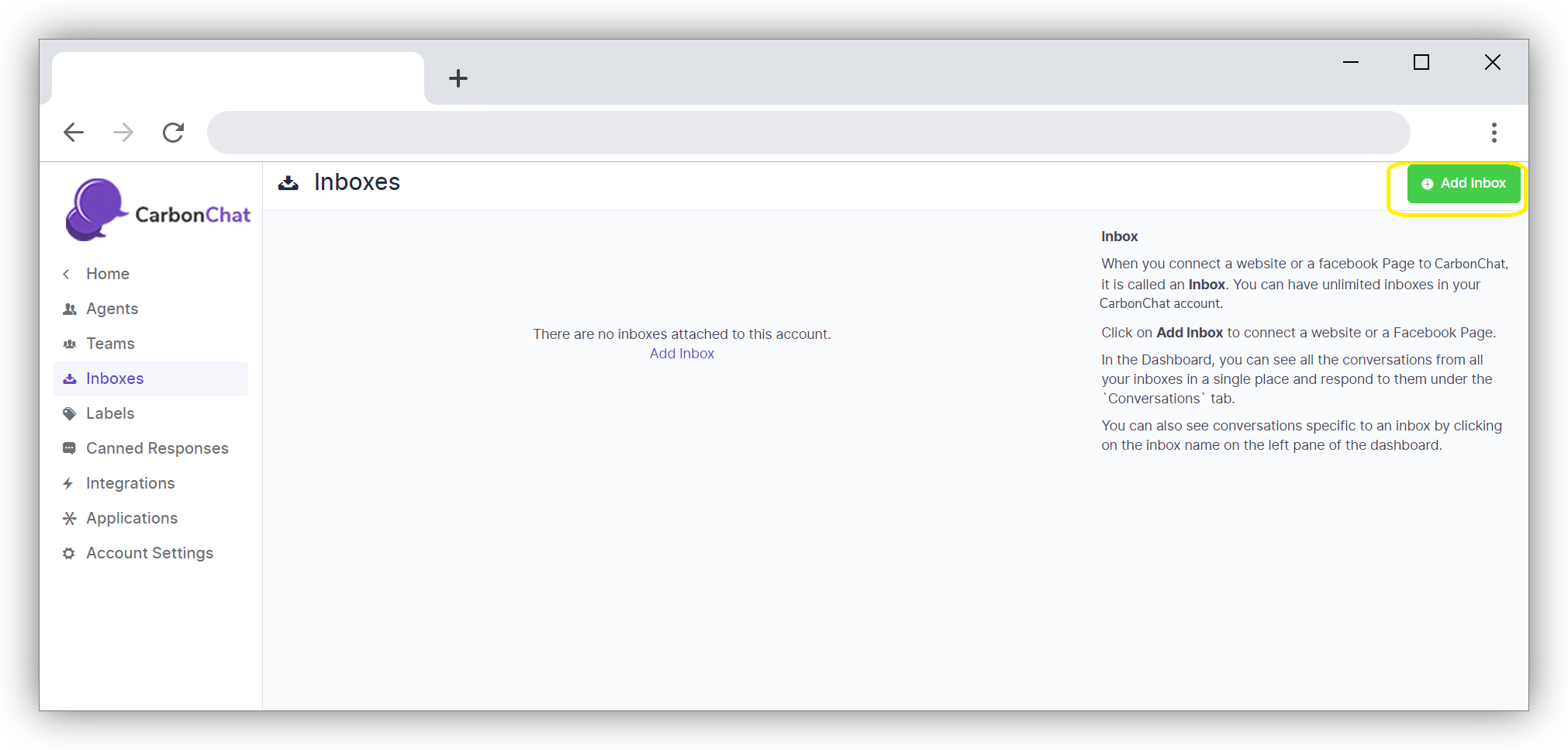The width and height of the screenshot is (1568, 750).
Task: Click the Teams group icon in sidebar
Action: pyautogui.click(x=70, y=344)
